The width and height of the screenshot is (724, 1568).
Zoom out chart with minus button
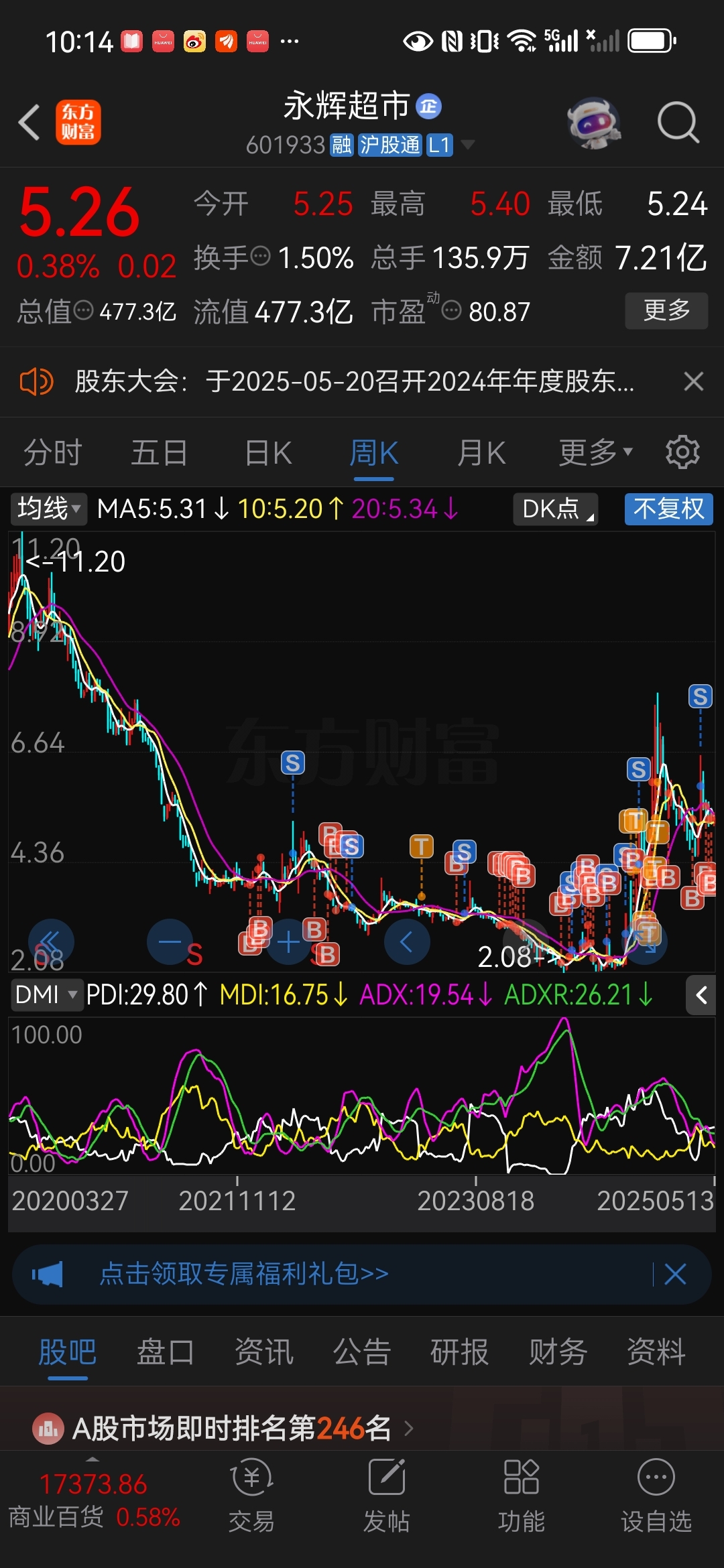[x=170, y=941]
